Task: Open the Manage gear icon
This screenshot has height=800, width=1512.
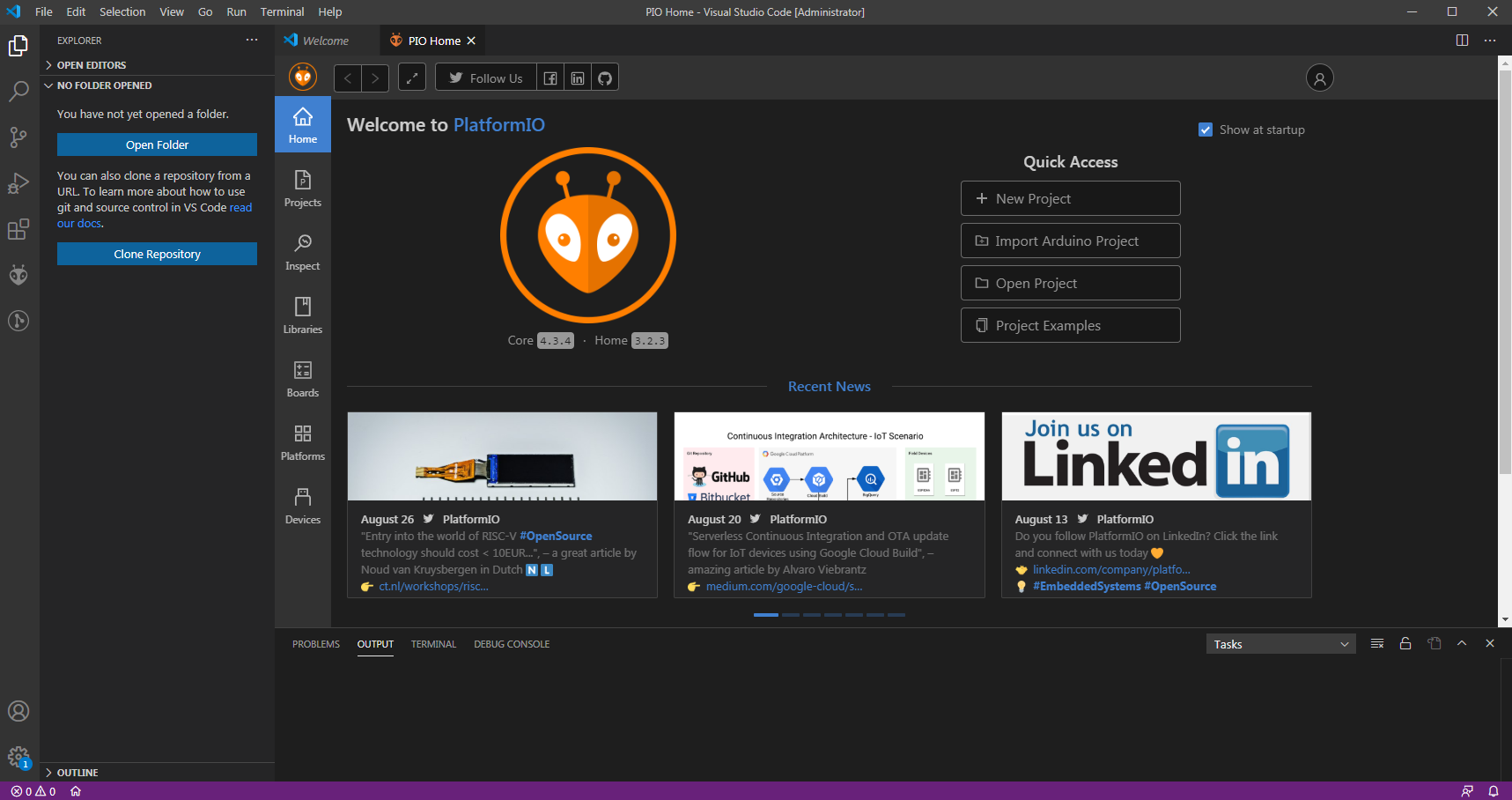Action: tap(18, 757)
